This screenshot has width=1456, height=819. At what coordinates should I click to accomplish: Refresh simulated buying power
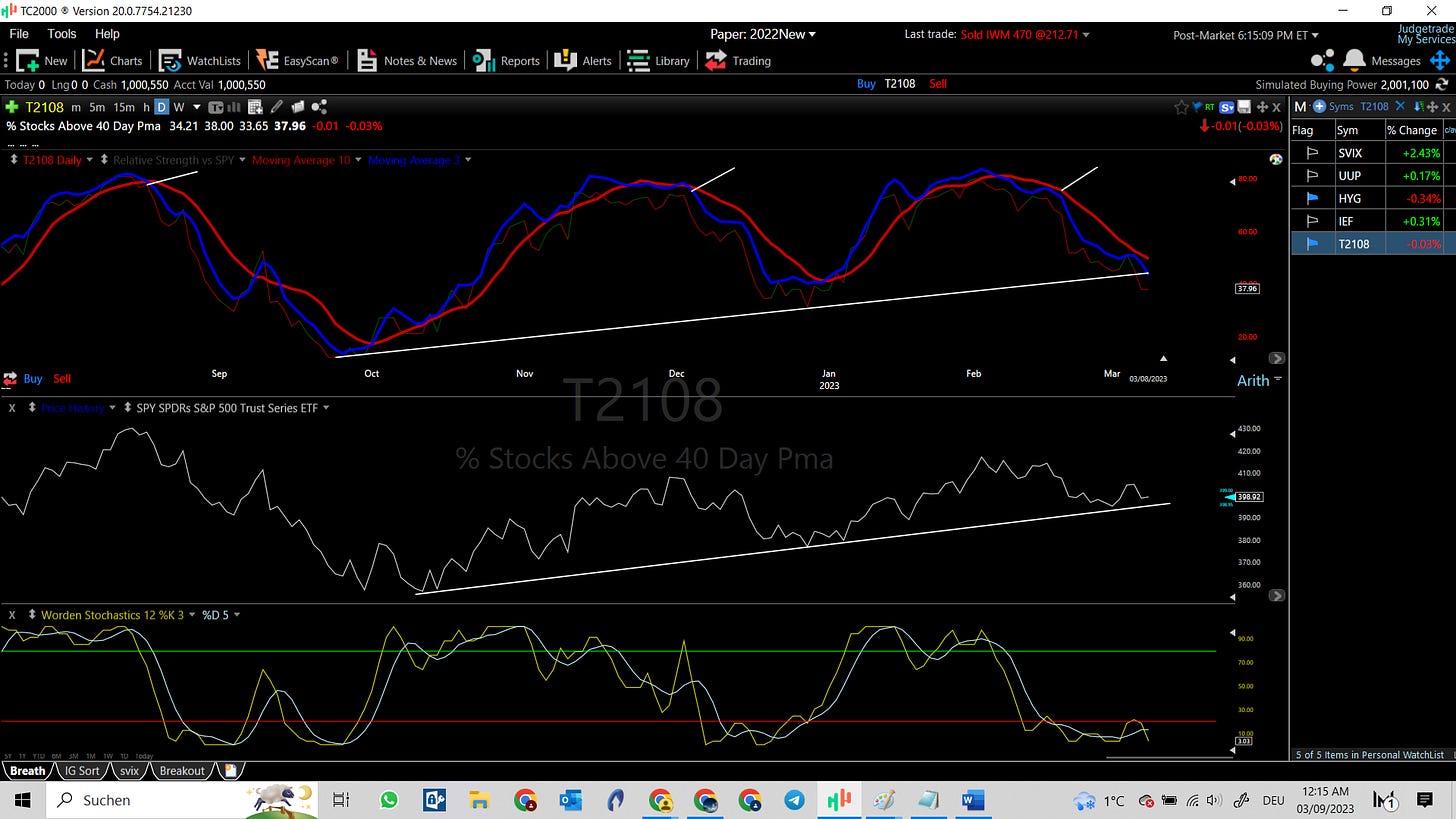point(1442,84)
